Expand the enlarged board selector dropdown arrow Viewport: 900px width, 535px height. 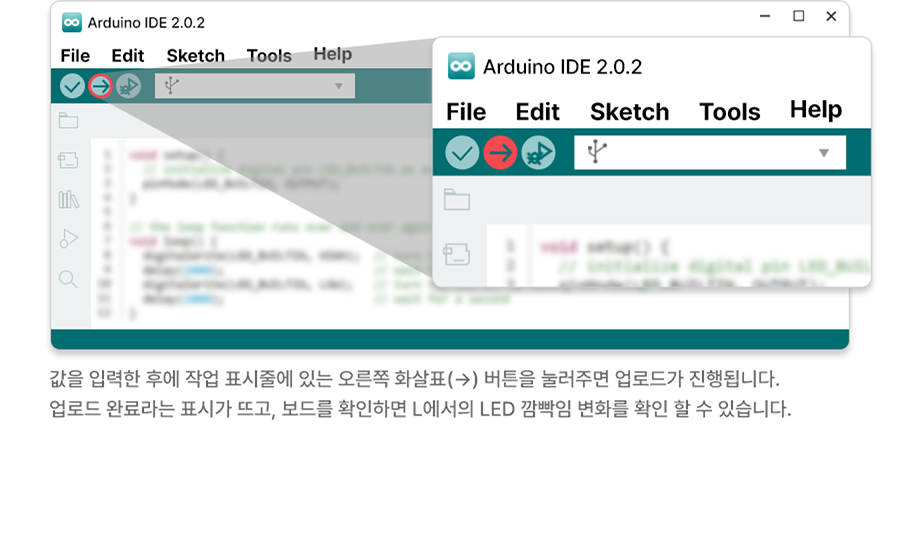click(824, 153)
